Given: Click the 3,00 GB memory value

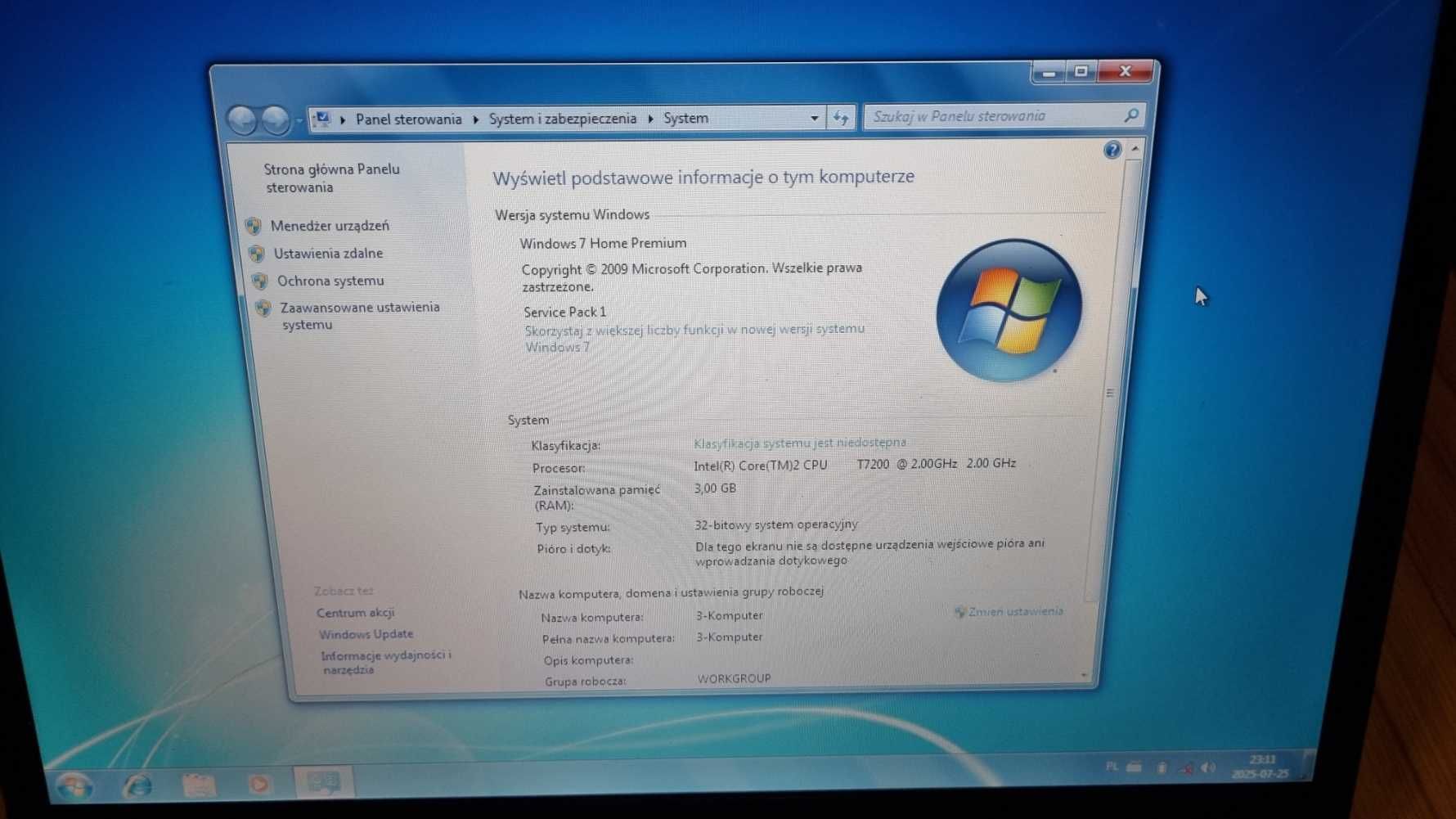Looking at the screenshot, I should click(x=715, y=488).
